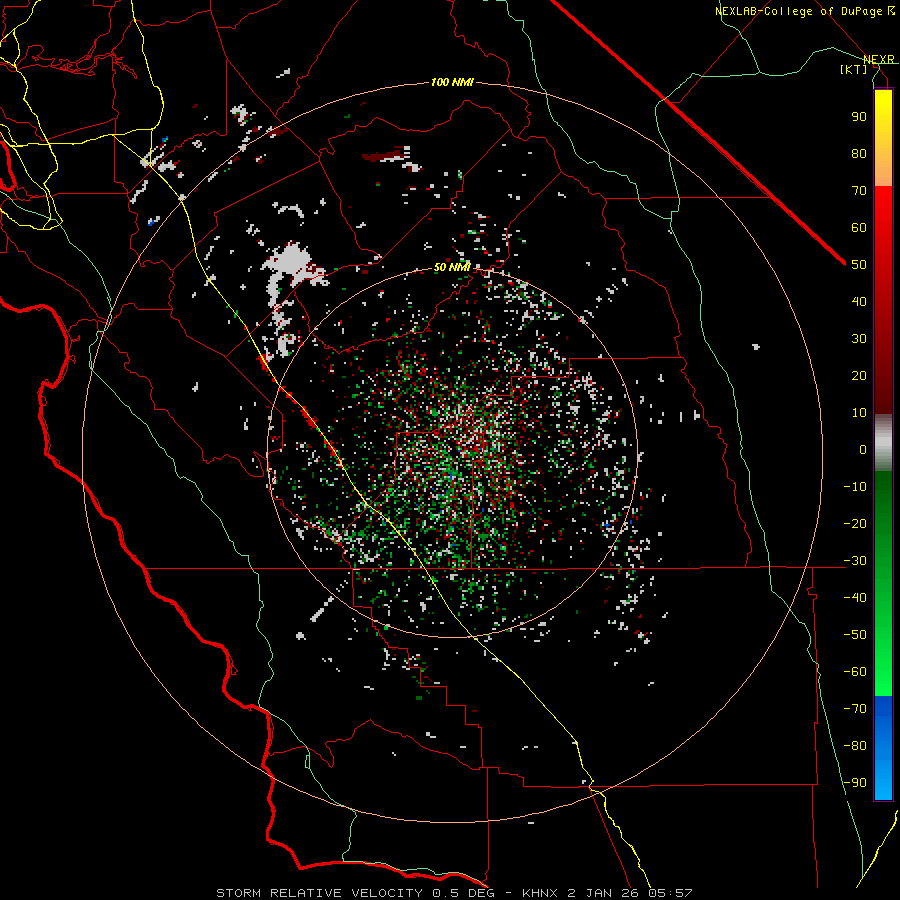Select the 30 value on the velocity scale

pyautogui.click(x=859, y=339)
